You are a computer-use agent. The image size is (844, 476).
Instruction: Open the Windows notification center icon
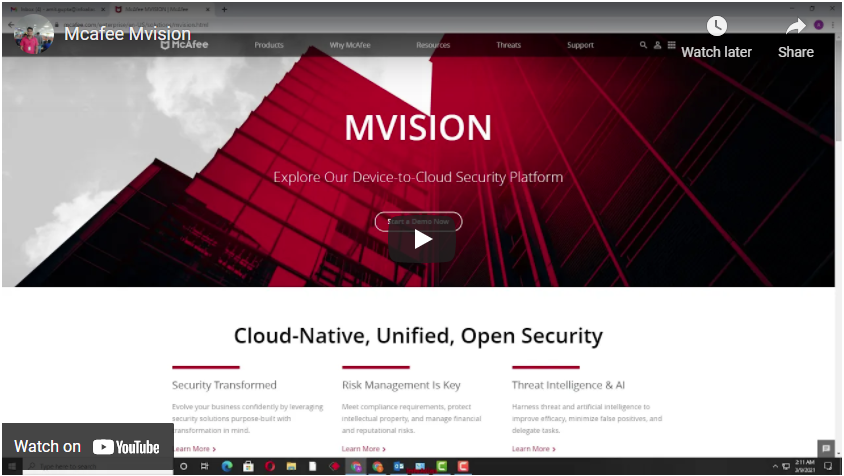(828, 466)
